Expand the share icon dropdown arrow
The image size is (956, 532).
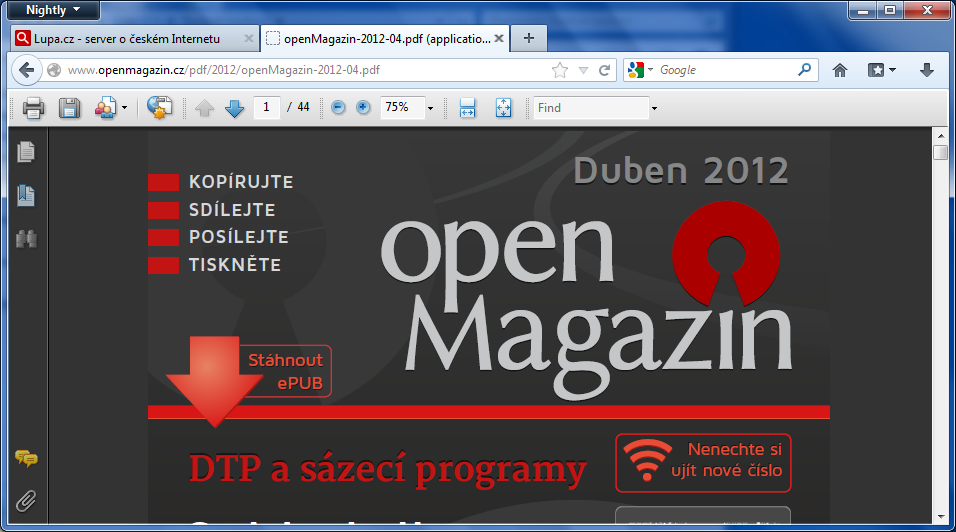click(124, 108)
